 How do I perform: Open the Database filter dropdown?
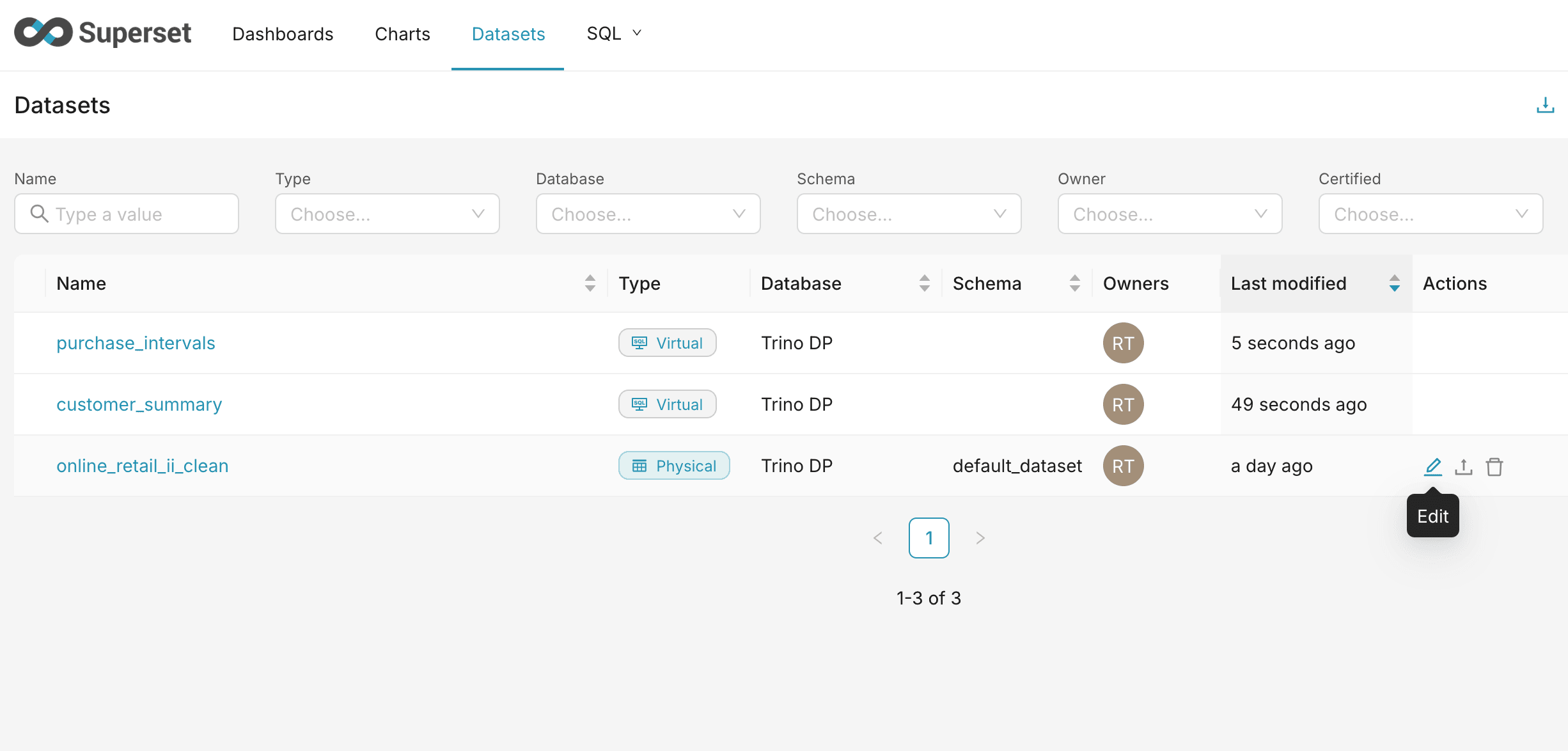point(648,214)
